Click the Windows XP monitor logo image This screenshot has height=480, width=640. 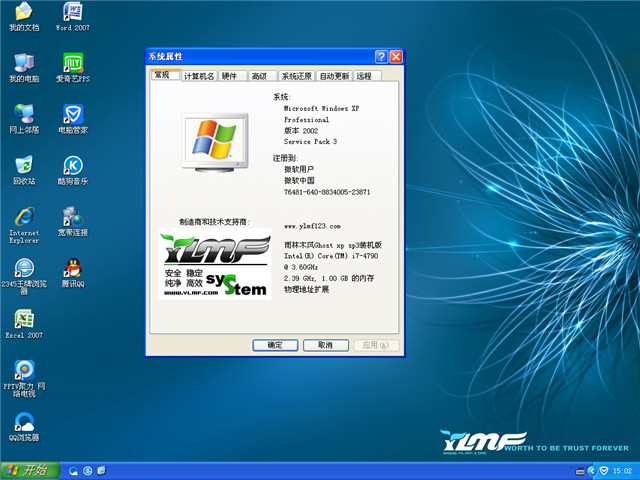pos(215,142)
